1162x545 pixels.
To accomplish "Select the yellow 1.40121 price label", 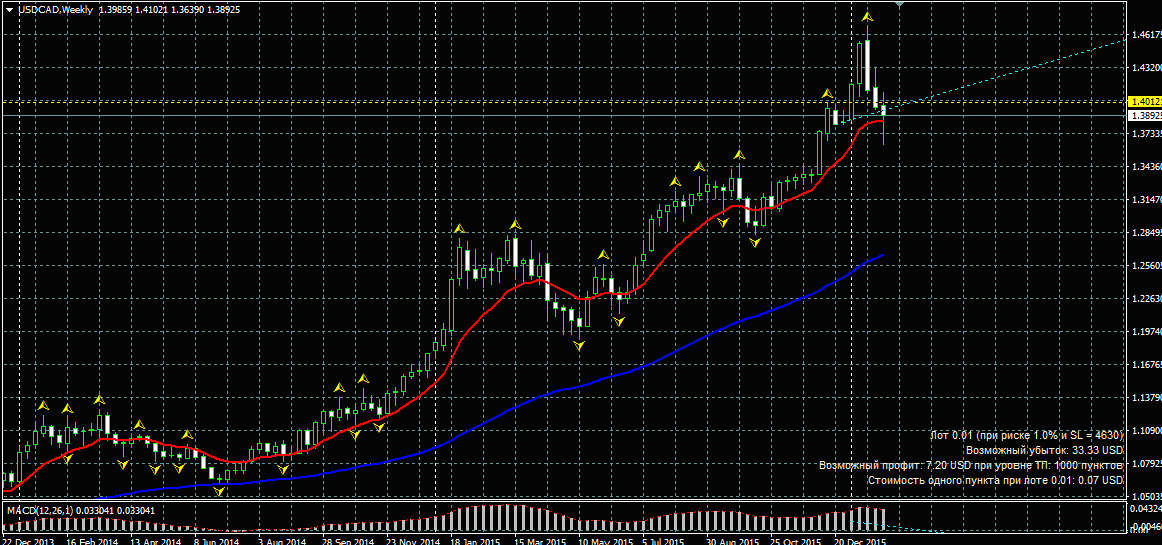I will coord(1143,102).
